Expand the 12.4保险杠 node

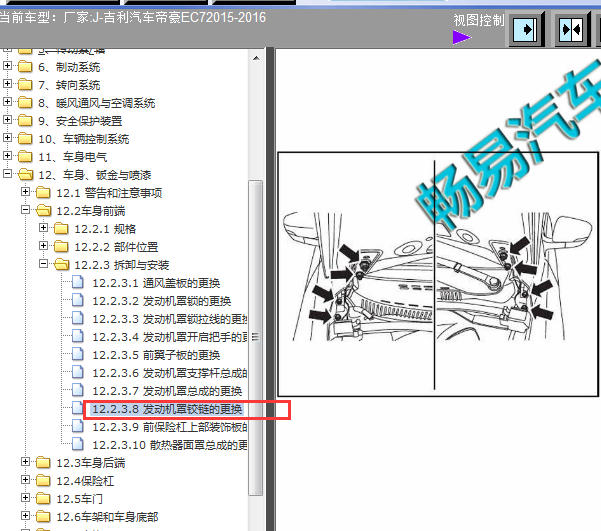coord(25,480)
